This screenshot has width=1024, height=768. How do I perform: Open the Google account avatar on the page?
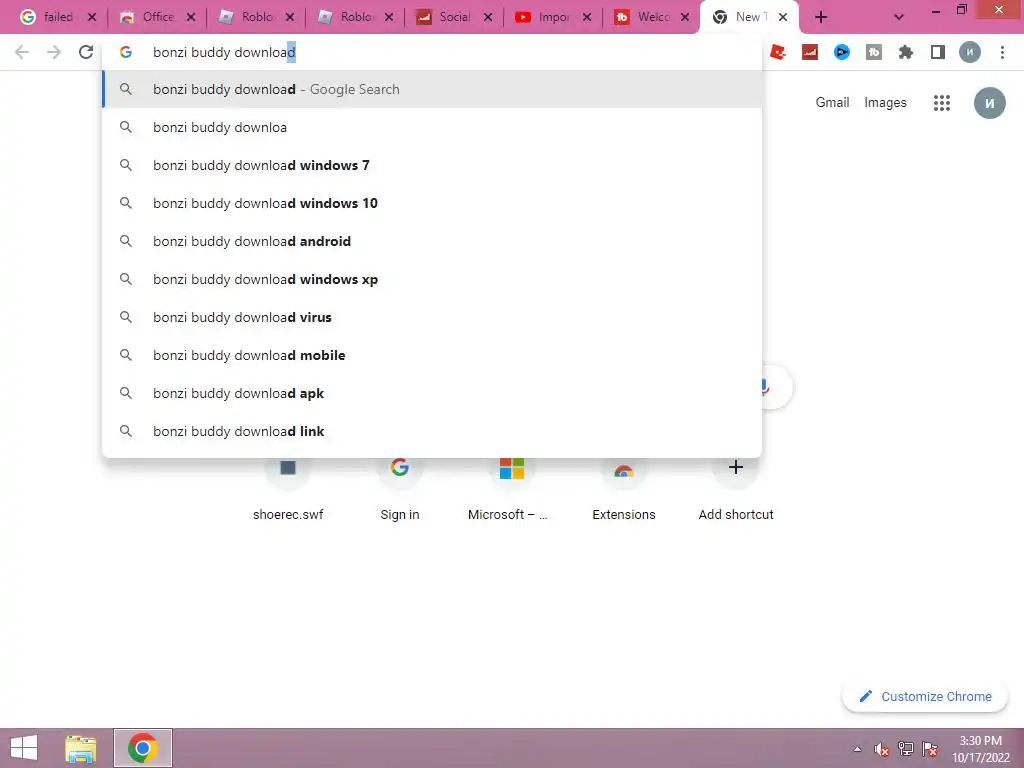989,103
